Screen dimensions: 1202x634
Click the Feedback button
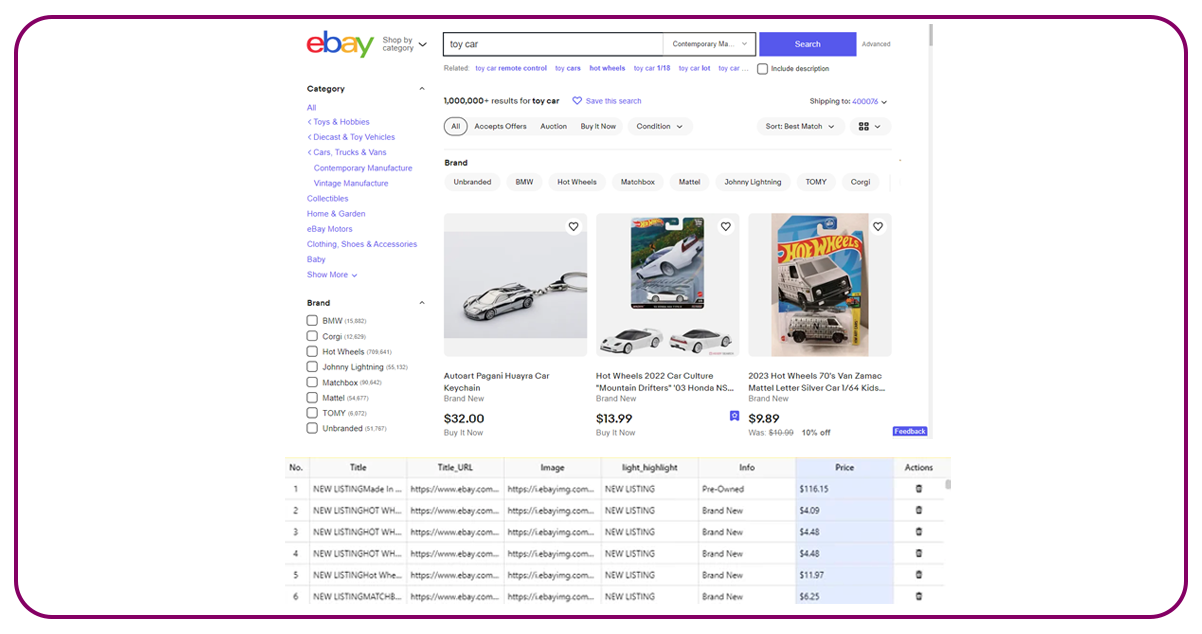click(910, 431)
